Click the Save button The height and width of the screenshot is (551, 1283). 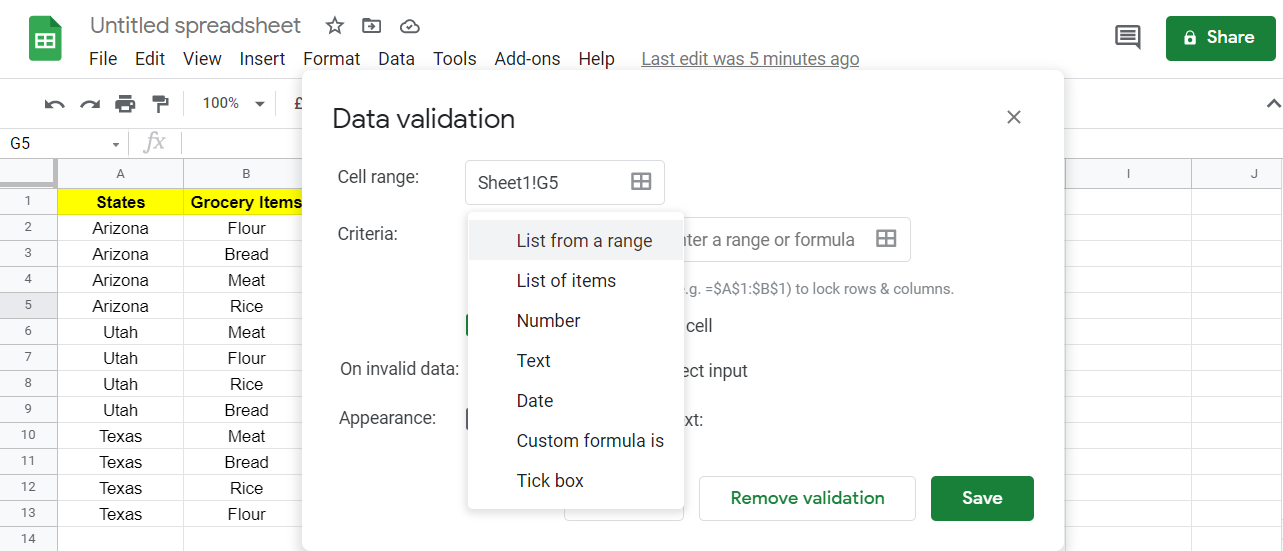(982, 498)
